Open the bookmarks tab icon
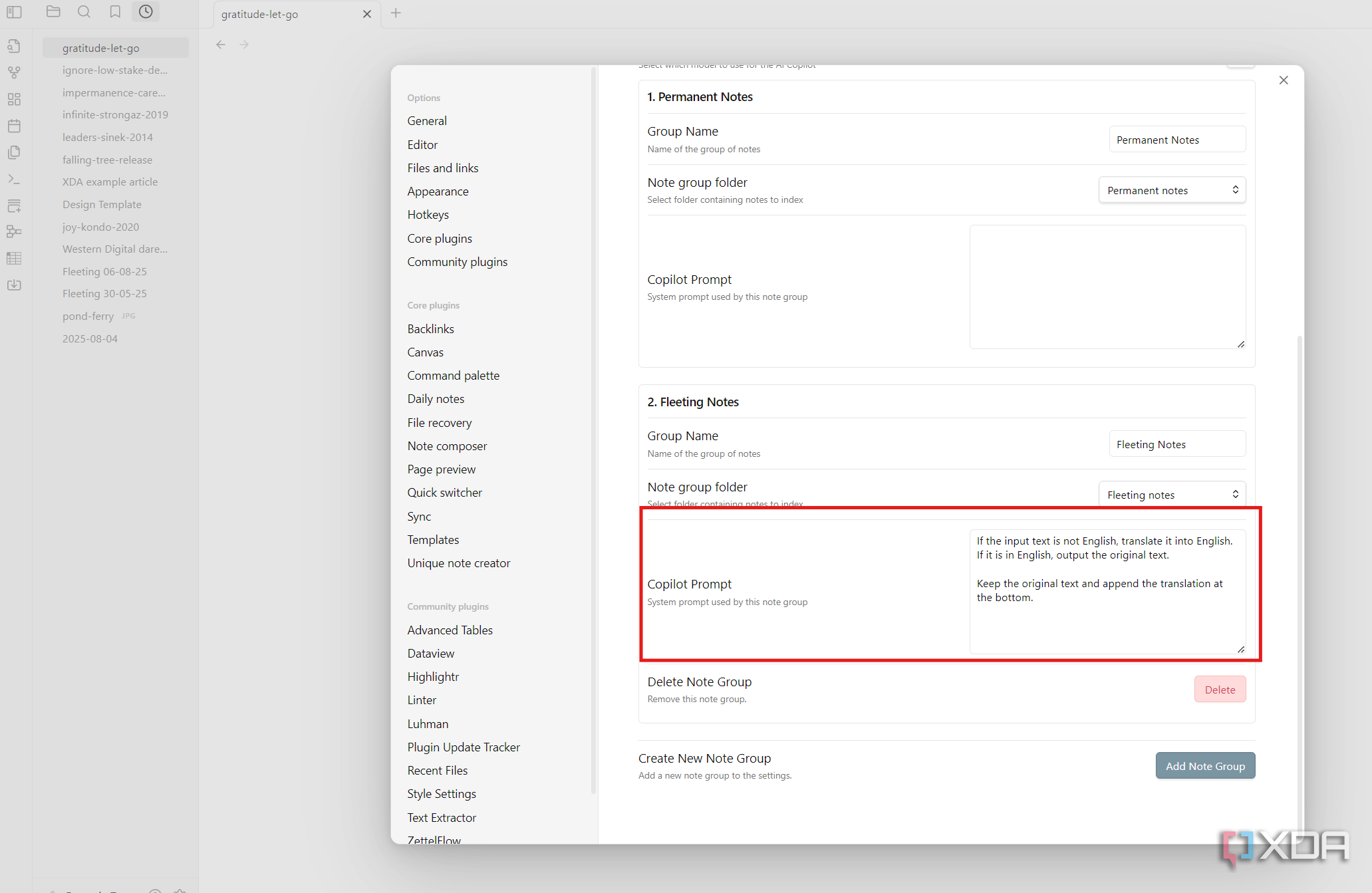1372x893 pixels. click(115, 11)
